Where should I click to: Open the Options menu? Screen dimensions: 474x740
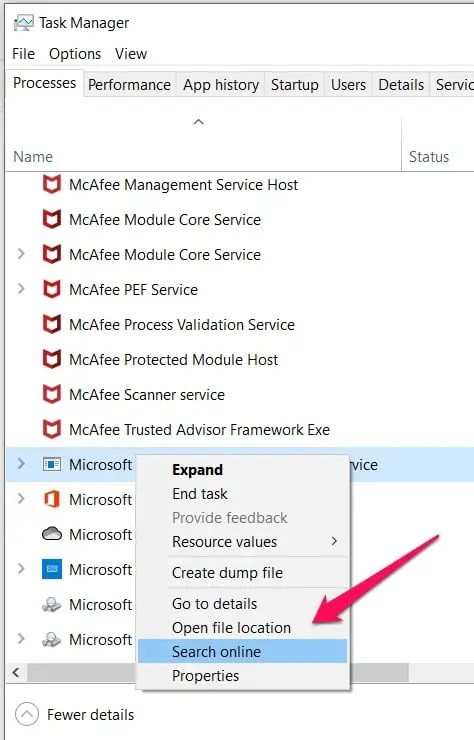75,54
